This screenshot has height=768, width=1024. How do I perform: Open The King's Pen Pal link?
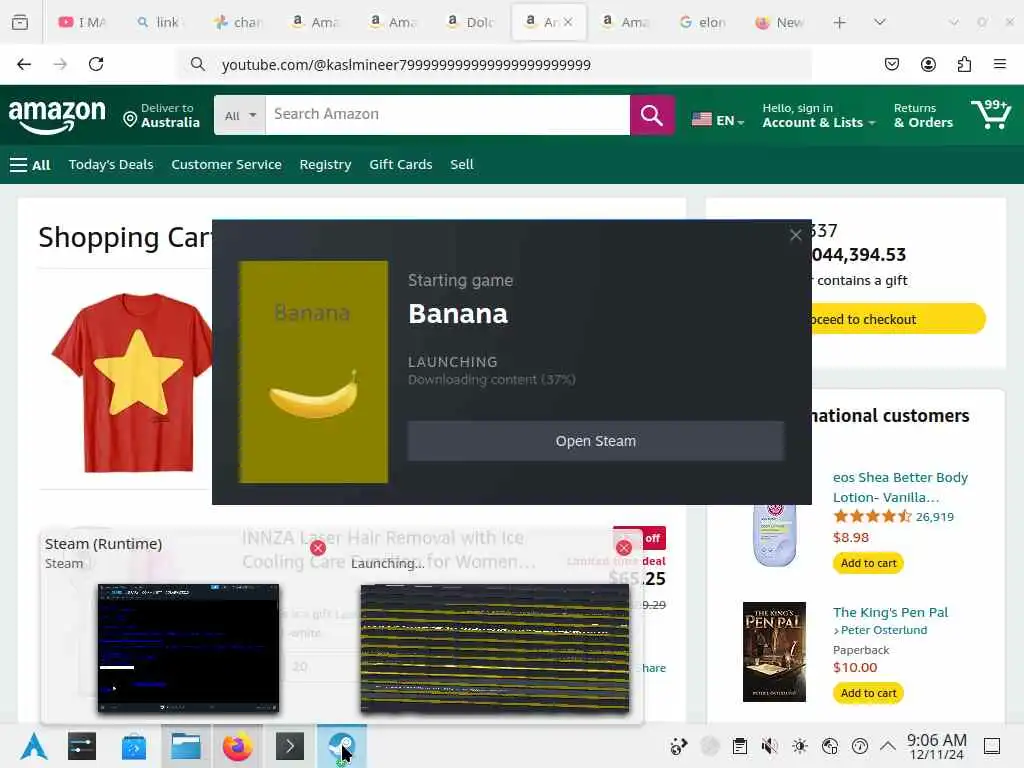(x=890, y=612)
